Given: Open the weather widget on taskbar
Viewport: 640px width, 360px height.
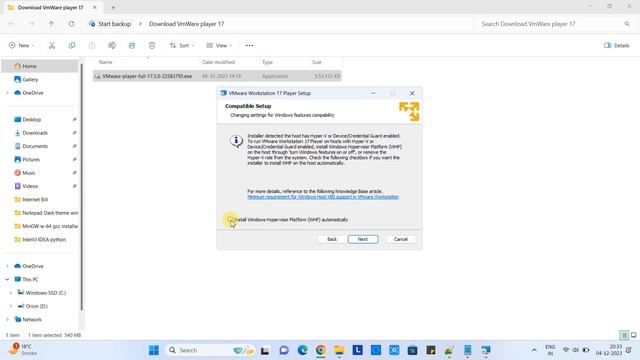Looking at the screenshot, I should click(24, 350).
